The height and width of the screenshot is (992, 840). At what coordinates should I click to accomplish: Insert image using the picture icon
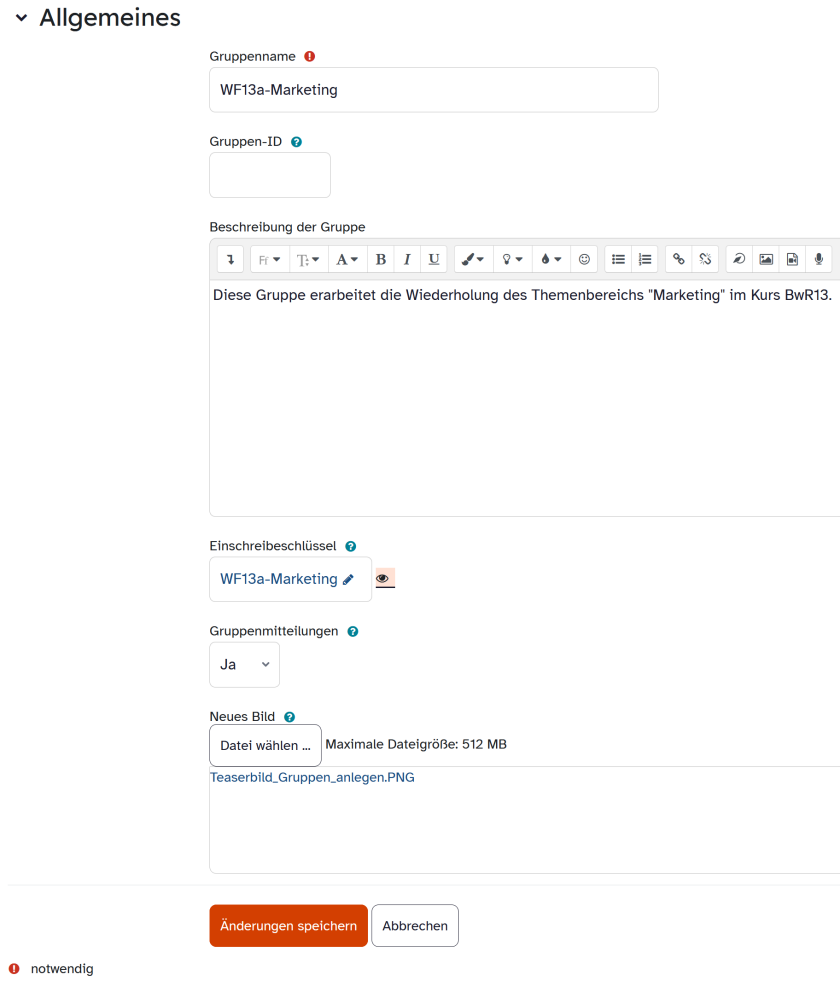766,259
